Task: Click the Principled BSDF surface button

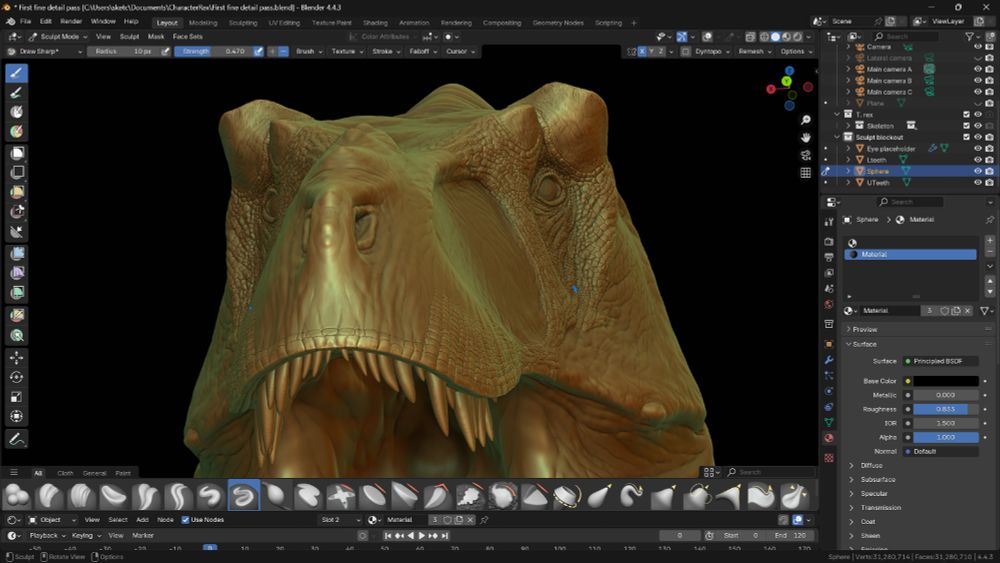Action: (x=941, y=361)
